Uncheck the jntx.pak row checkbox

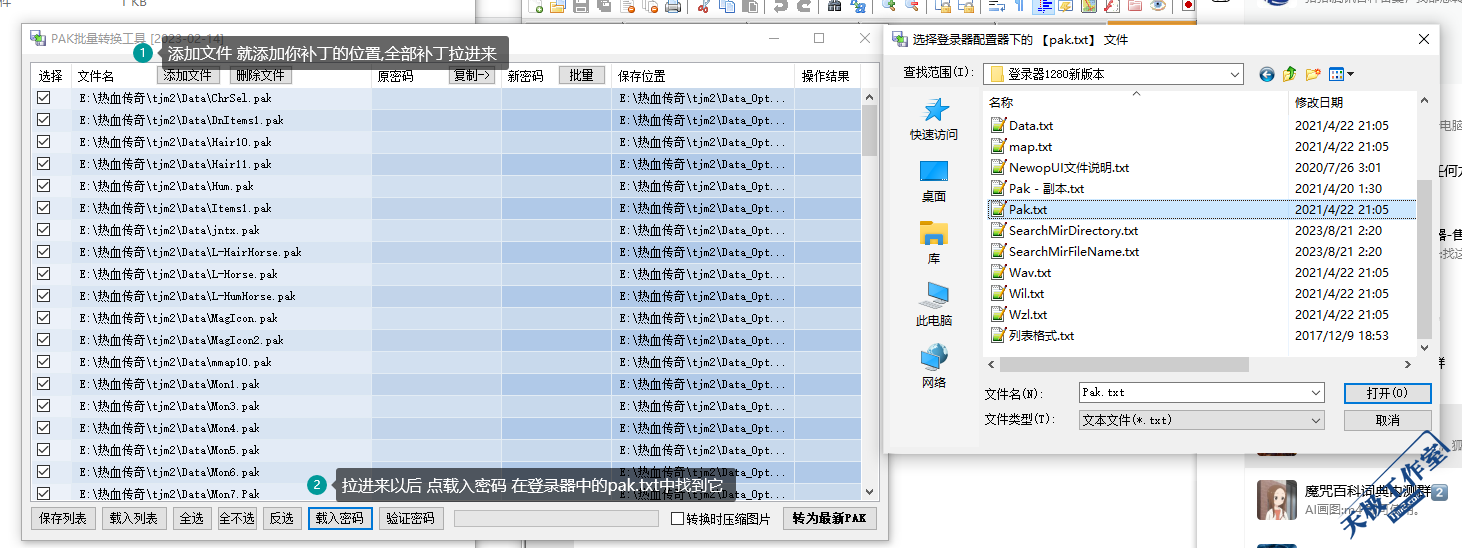point(43,230)
